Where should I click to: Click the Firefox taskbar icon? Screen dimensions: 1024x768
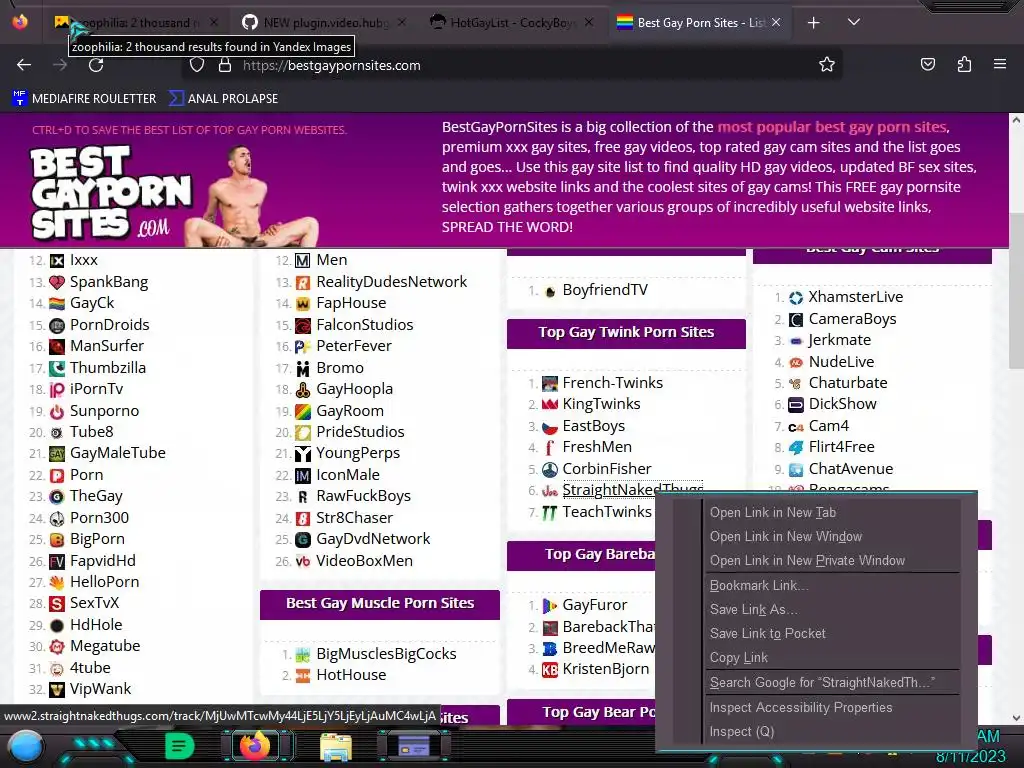(255, 745)
